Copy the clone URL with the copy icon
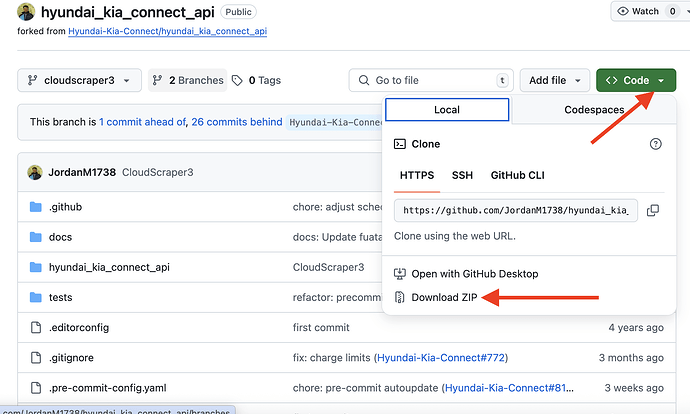Image resolution: width=690 pixels, height=414 pixels. [x=653, y=210]
